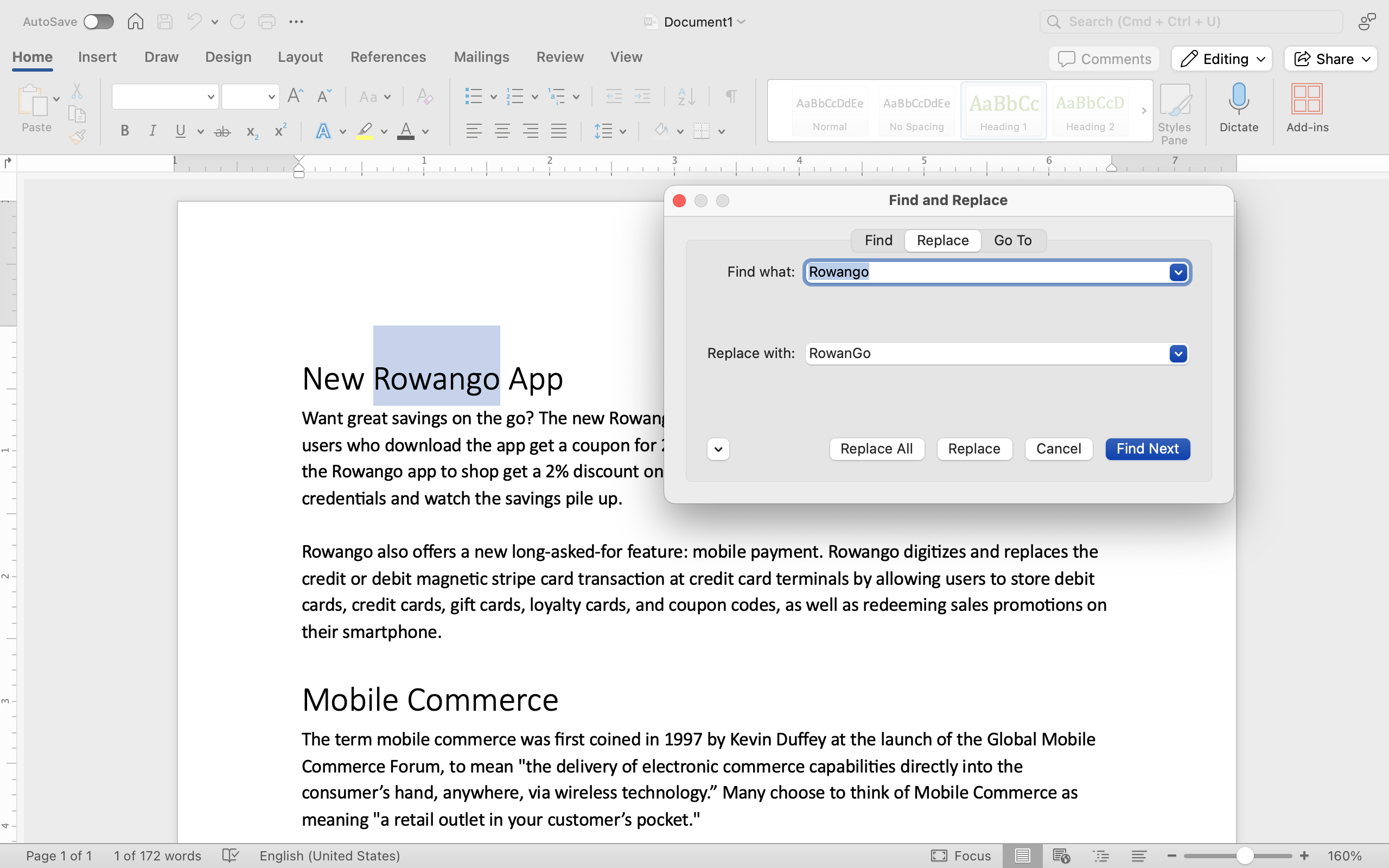Click Align Right icon
Screen dimensions: 1389x868
[530, 131]
